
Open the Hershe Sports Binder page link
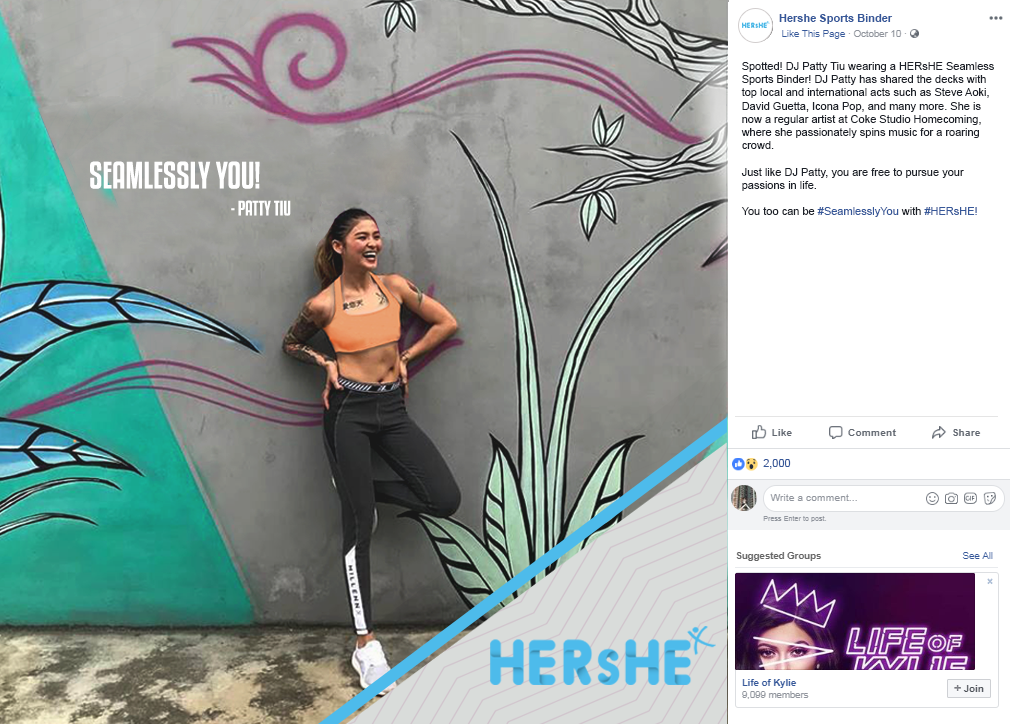[x=835, y=18]
